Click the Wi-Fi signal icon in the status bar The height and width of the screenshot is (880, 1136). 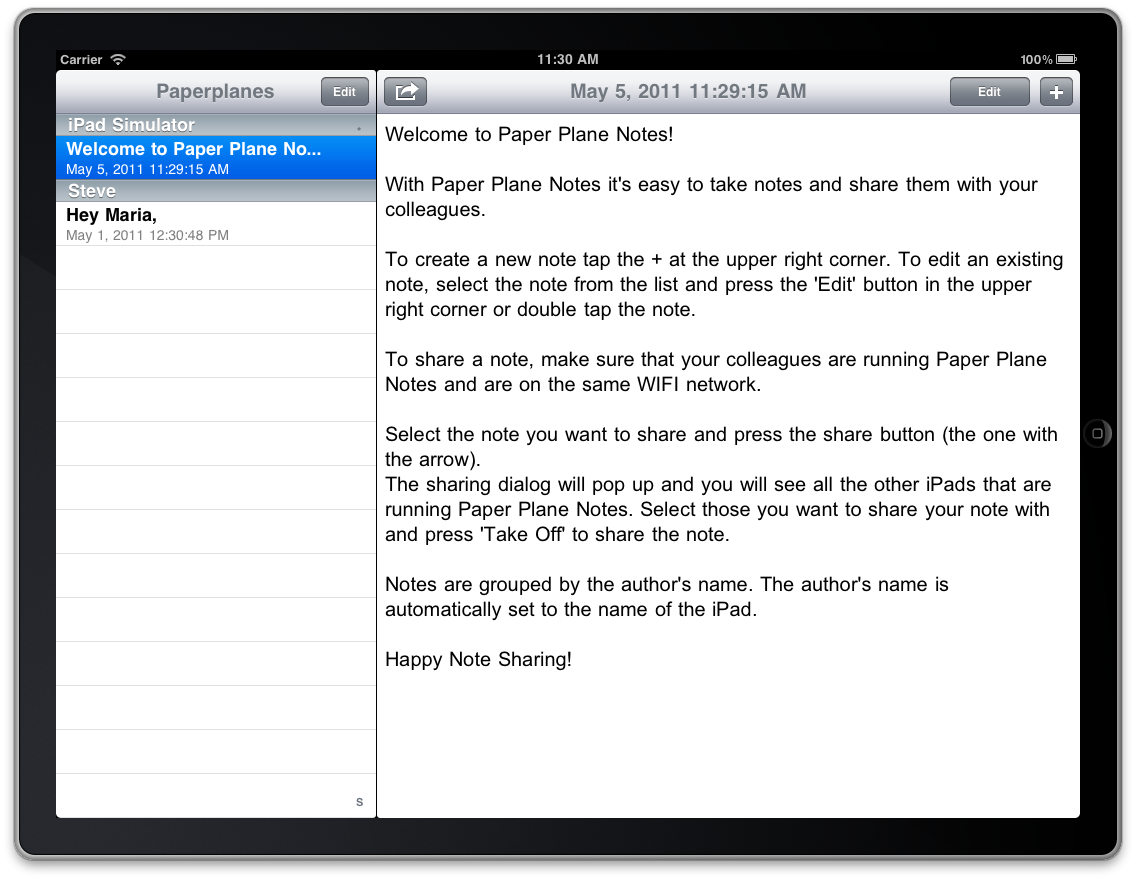118,60
